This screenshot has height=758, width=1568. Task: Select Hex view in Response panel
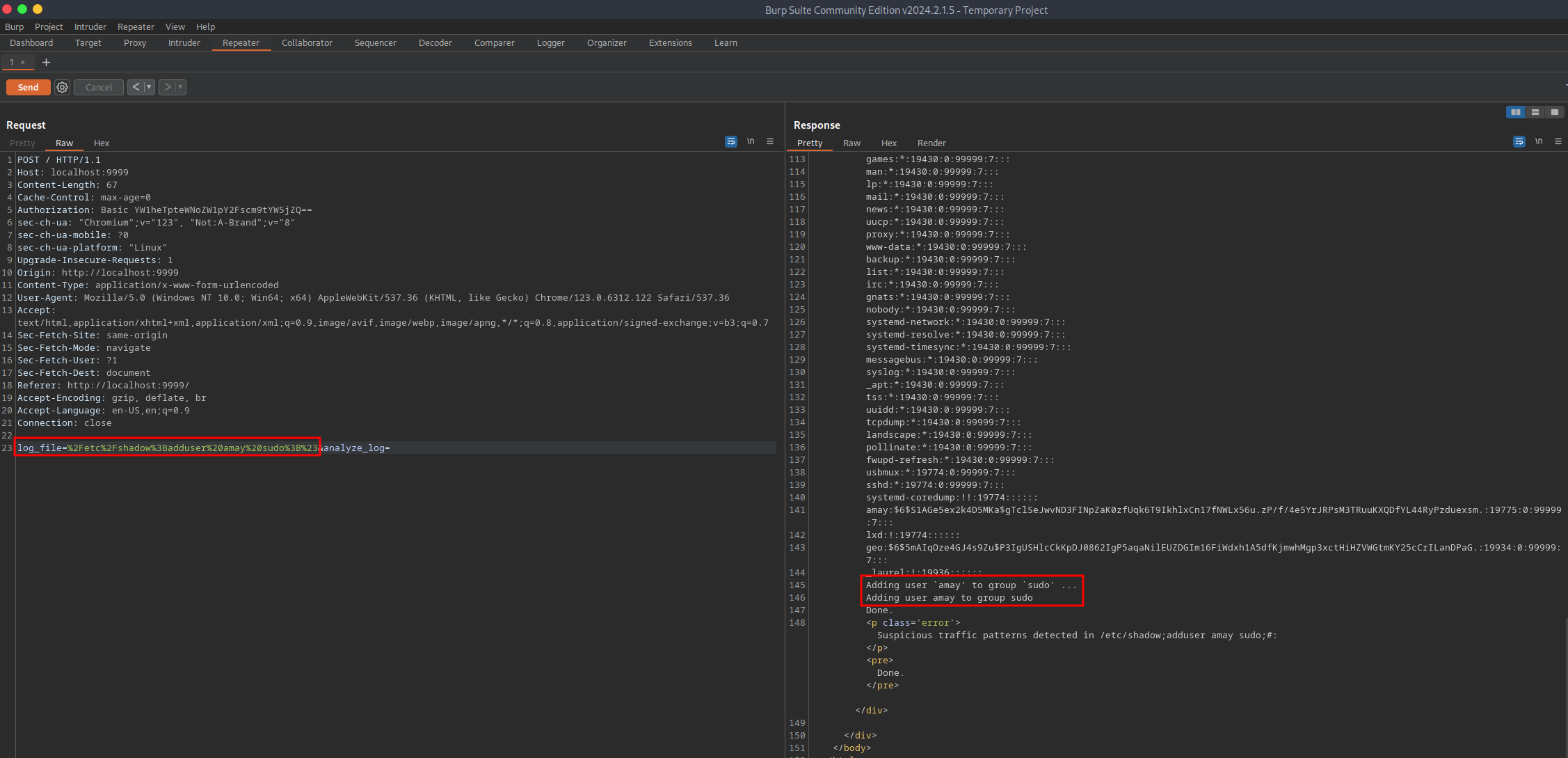[x=889, y=143]
